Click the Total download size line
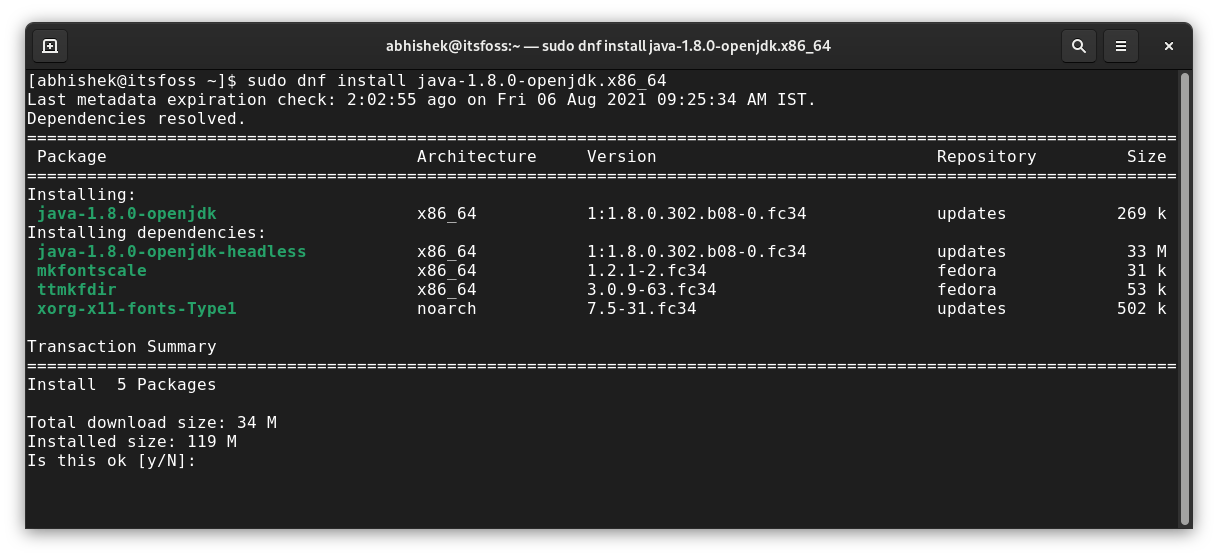1218x557 pixels. tap(152, 423)
